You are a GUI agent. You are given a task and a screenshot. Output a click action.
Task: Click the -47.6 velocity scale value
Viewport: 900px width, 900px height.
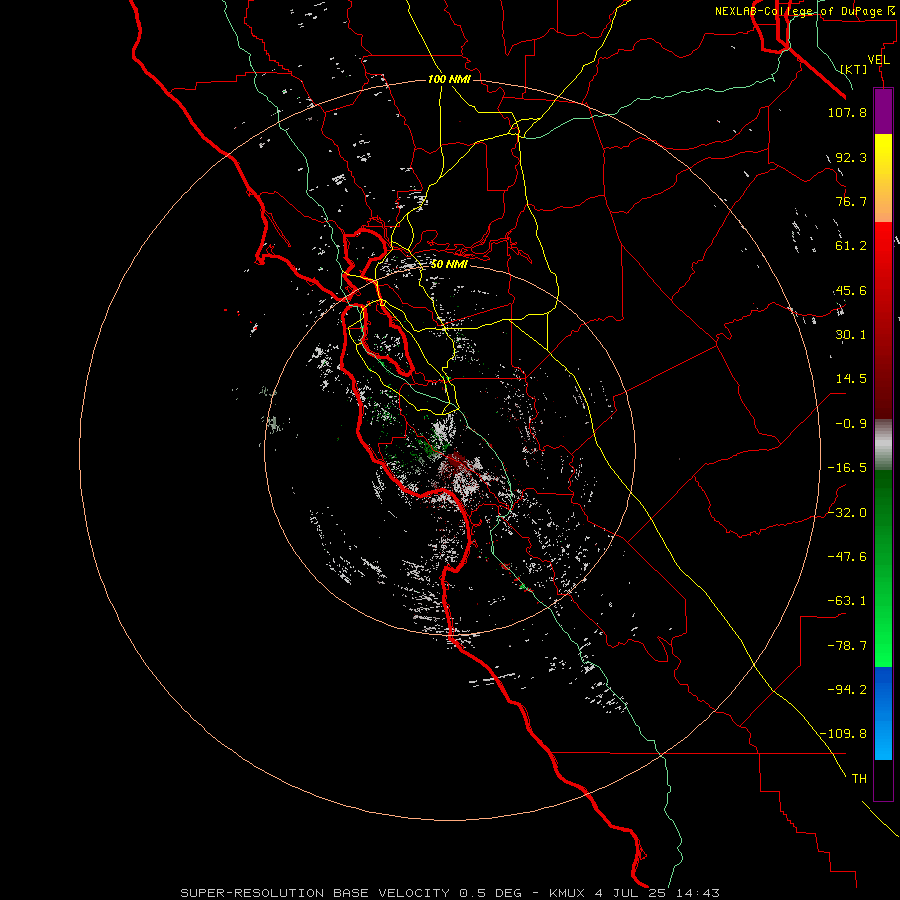(847, 557)
